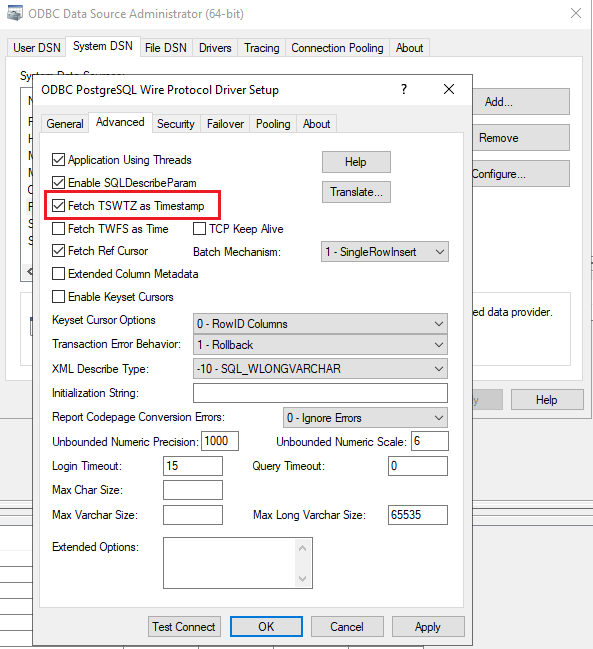Confirm with the OK button

coord(266,627)
